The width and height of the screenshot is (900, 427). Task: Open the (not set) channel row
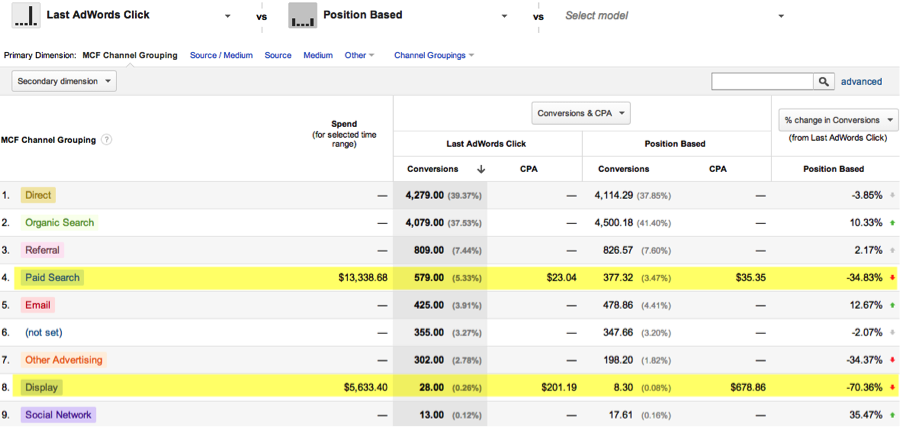click(x=44, y=332)
